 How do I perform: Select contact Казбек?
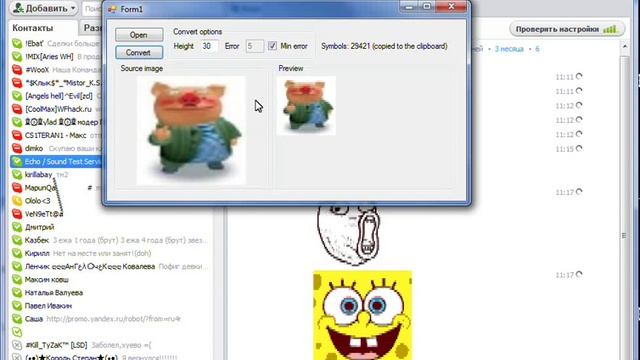37,240
